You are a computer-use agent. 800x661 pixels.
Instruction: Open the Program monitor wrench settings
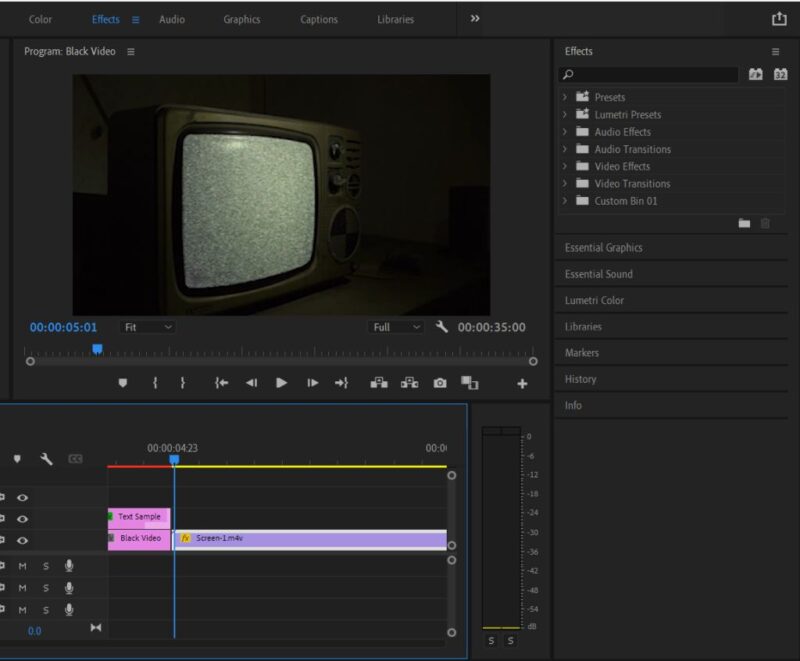click(440, 326)
